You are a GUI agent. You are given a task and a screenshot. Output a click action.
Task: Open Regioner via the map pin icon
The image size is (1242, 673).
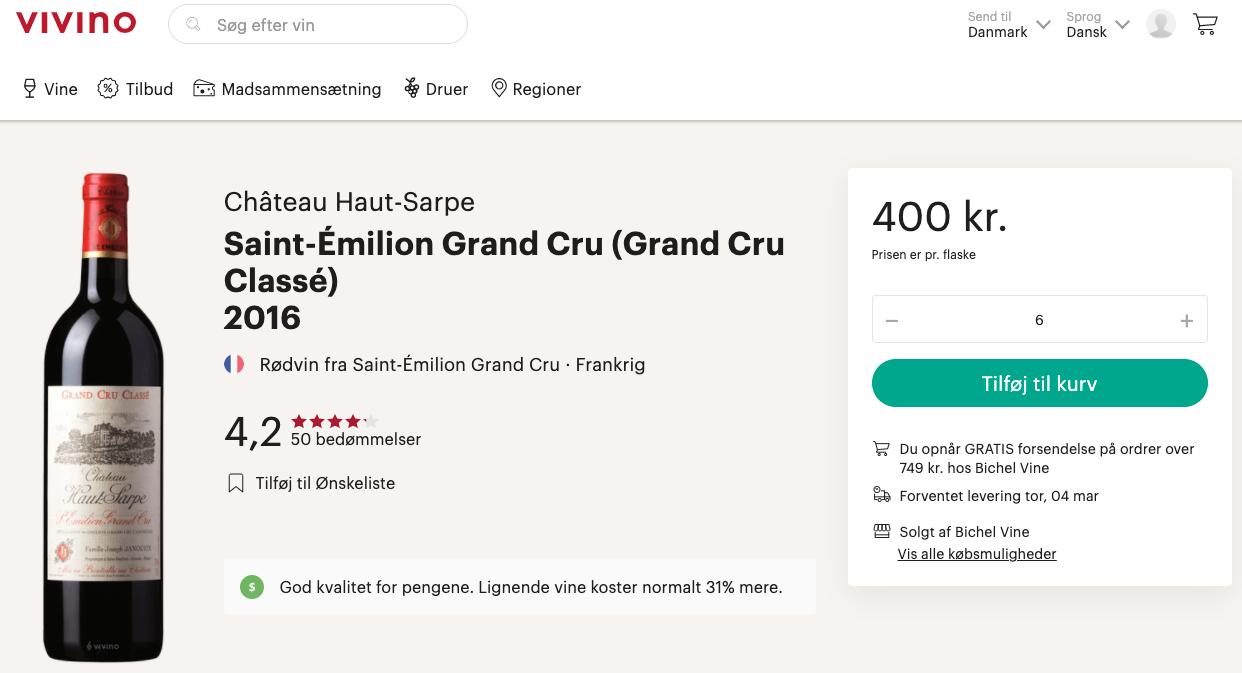coord(498,88)
